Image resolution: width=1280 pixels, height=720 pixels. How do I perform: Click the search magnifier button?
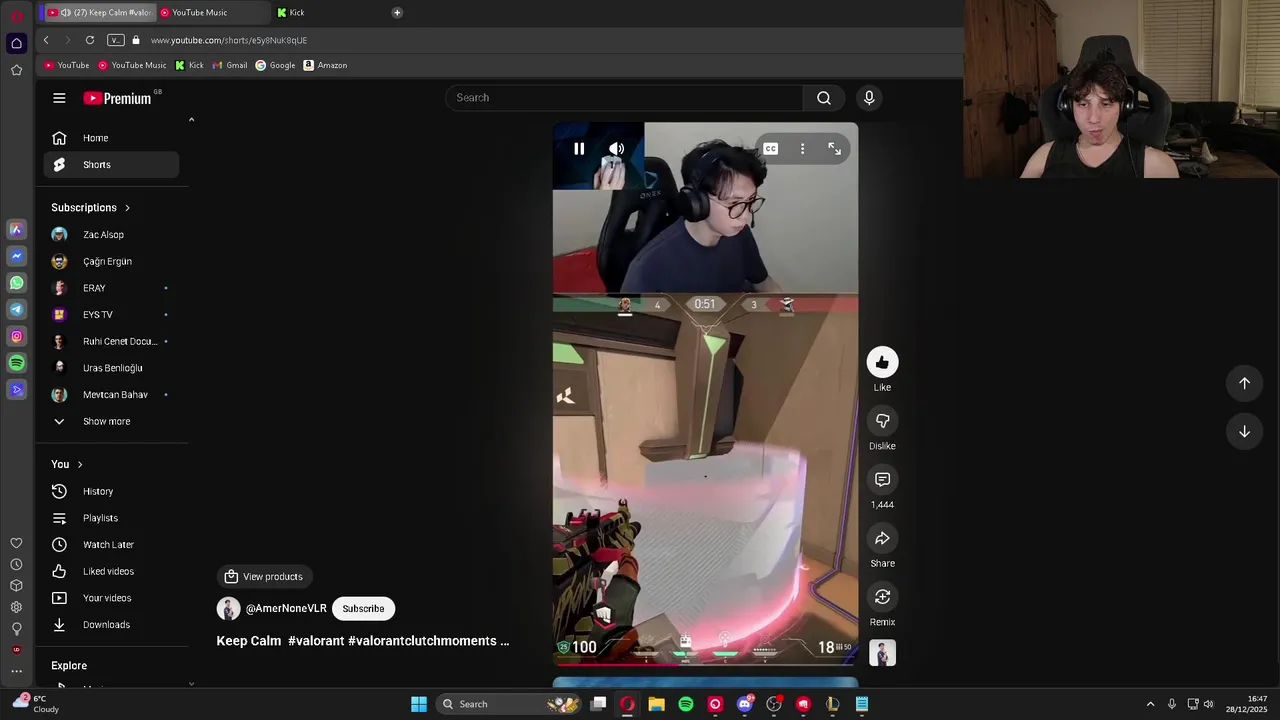click(823, 98)
